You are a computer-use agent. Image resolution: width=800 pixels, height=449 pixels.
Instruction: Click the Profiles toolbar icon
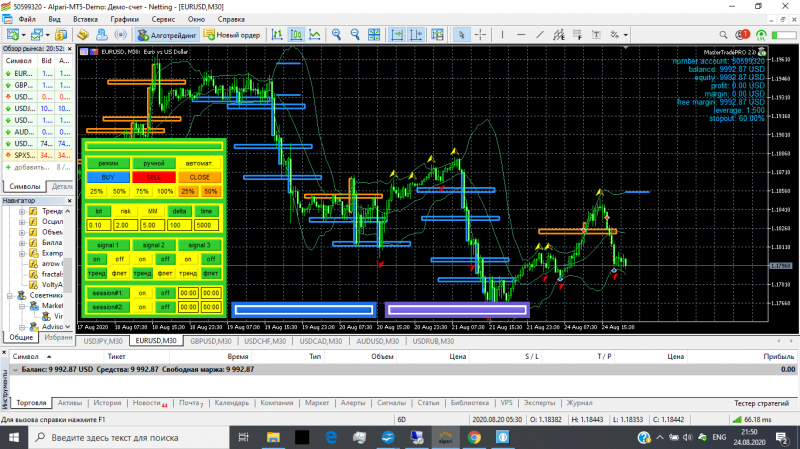[x=36, y=35]
